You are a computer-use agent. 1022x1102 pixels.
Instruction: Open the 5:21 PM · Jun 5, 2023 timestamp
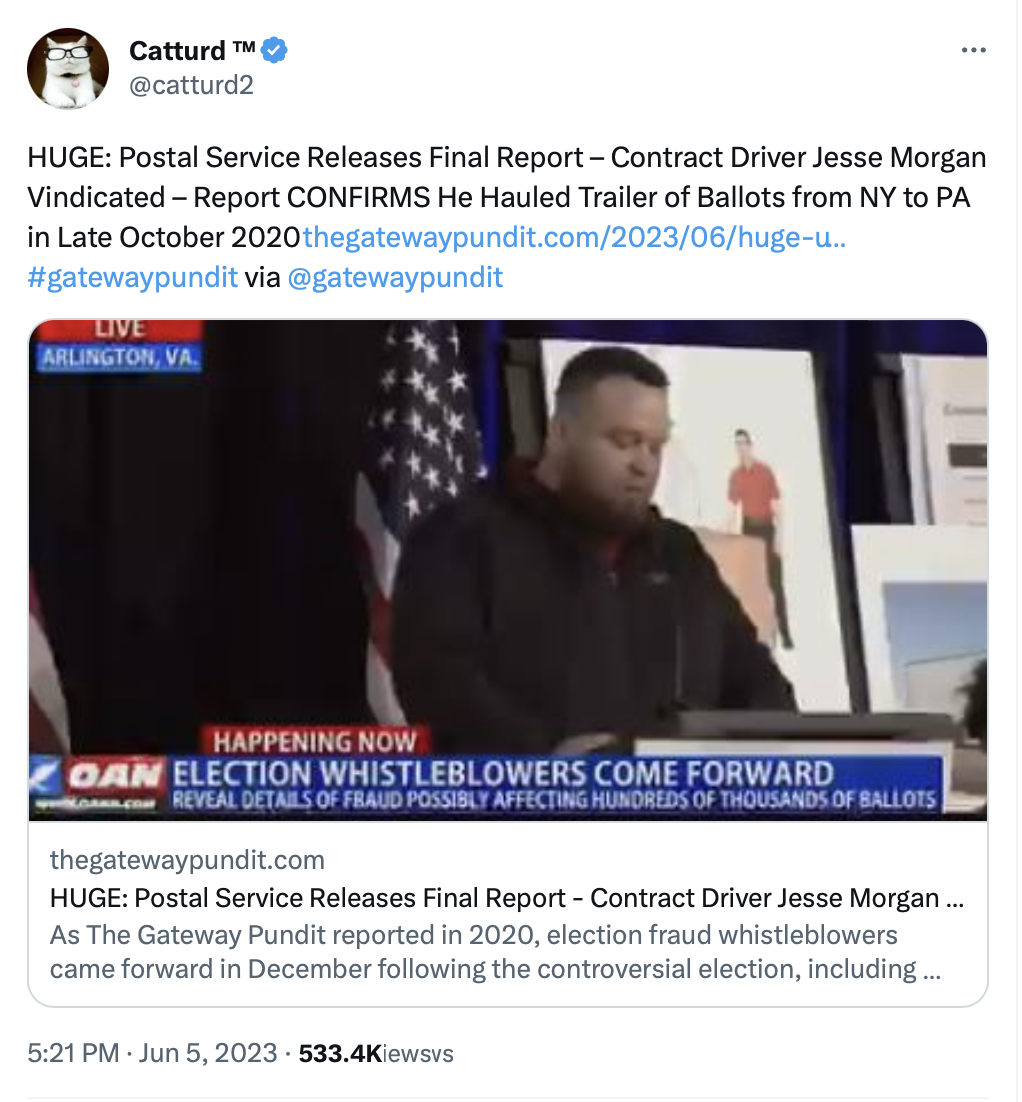(x=153, y=1053)
